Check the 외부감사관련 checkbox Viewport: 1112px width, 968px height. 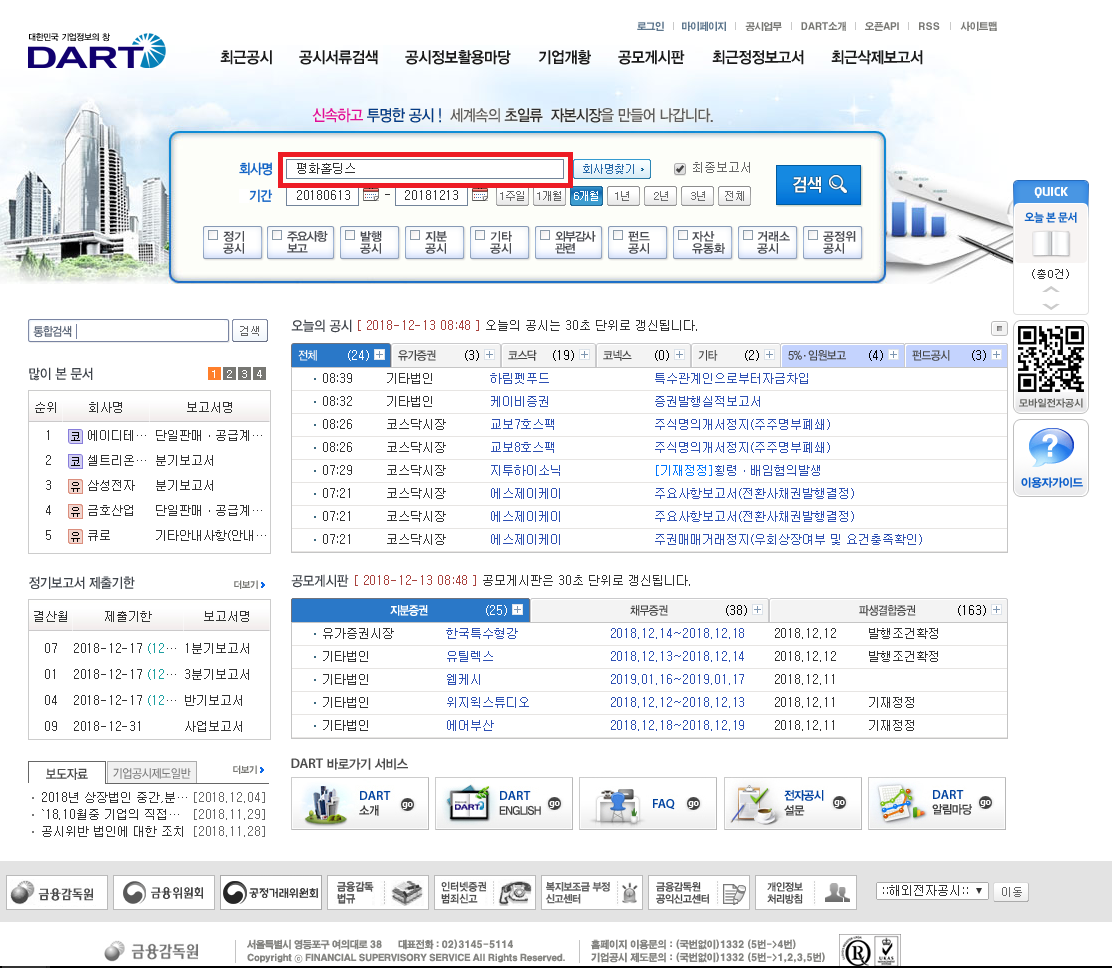click(545, 235)
